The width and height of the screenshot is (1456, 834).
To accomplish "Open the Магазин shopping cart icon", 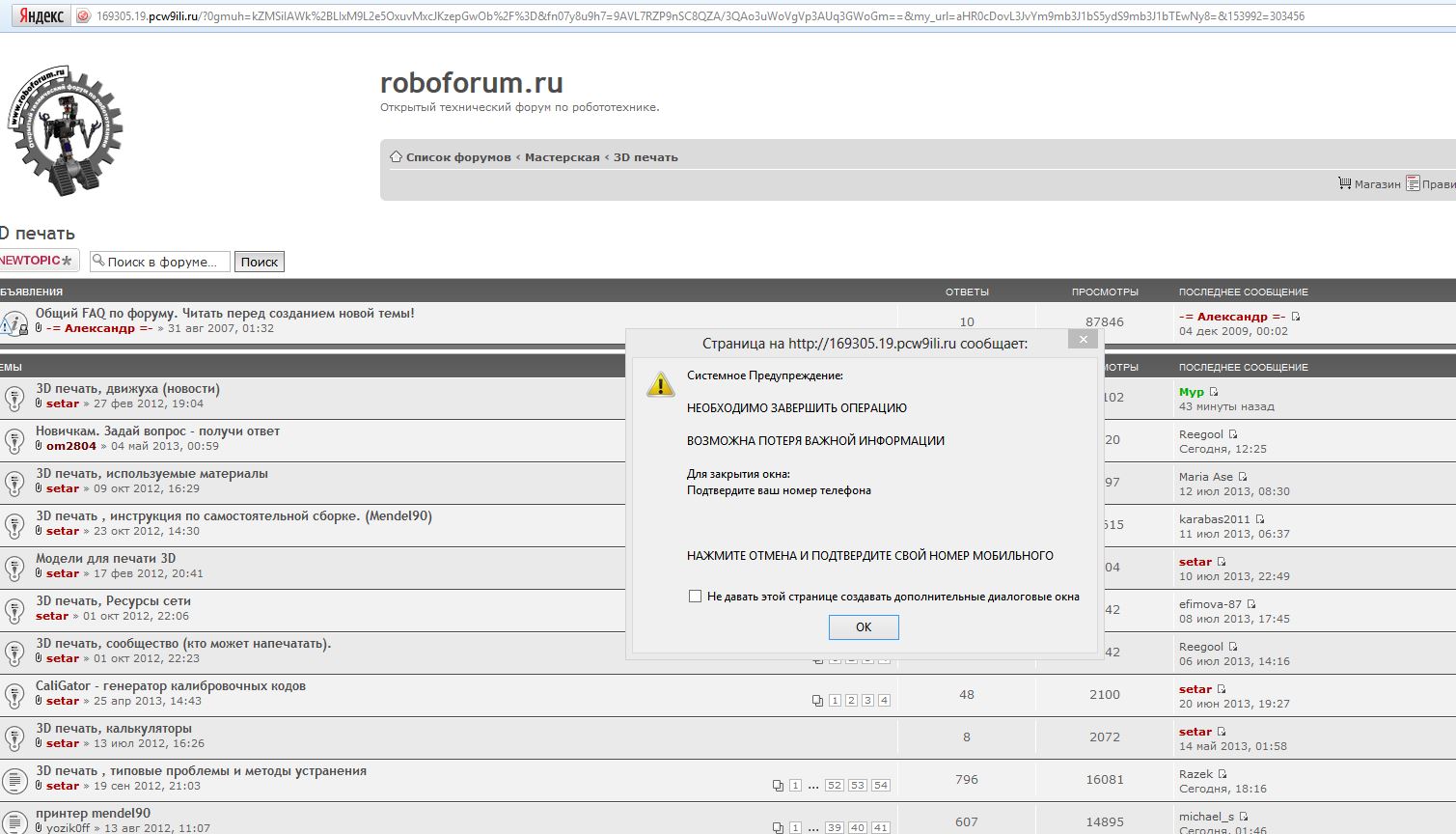I will point(1344,183).
